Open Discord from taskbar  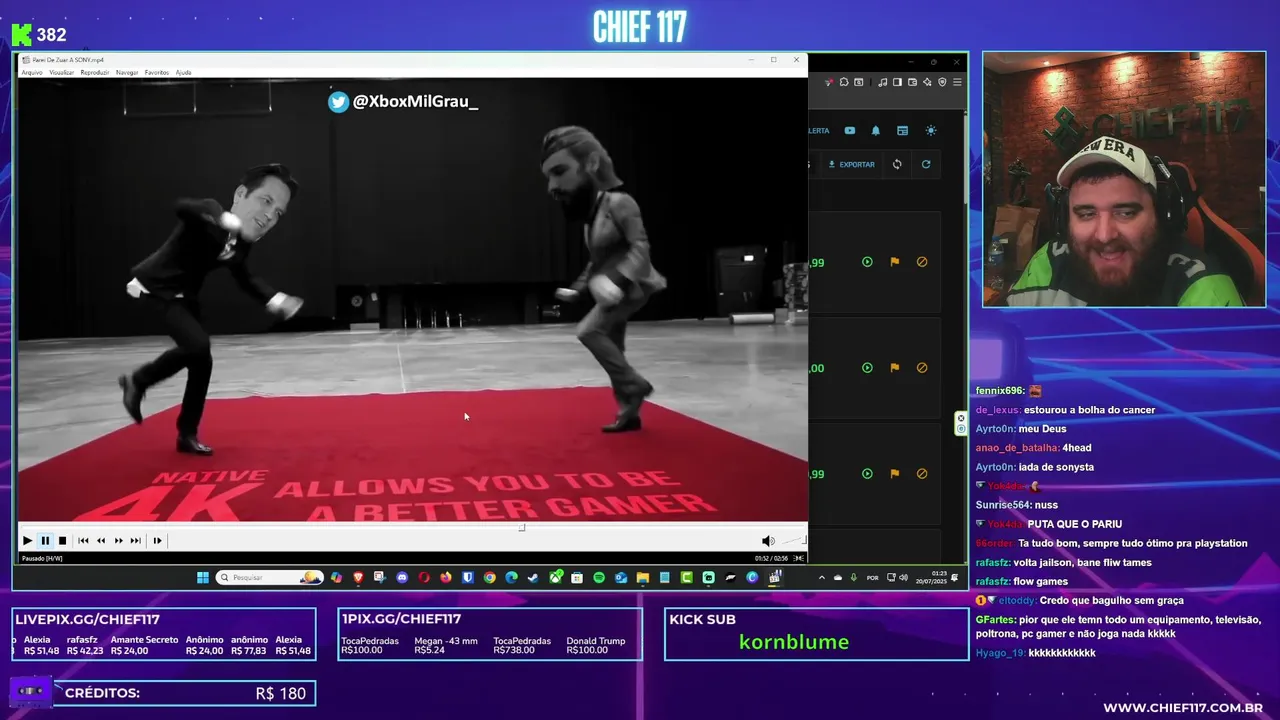[402, 577]
